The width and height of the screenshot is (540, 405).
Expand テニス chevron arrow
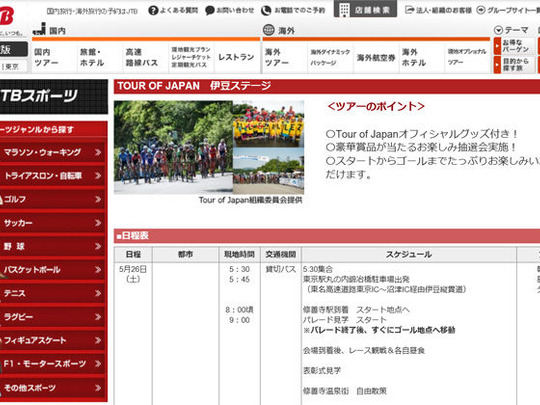click(98, 293)
